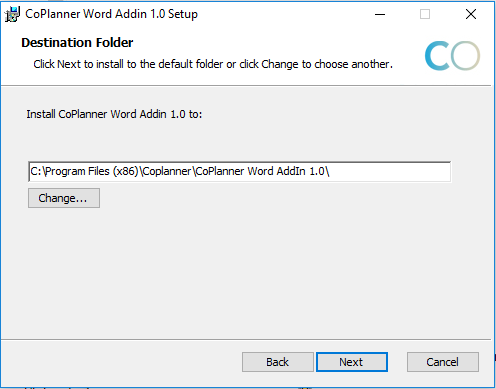Click the installer icon in title bar
Image resolution: width=496 pixels, height=389 pixels.
12,14
